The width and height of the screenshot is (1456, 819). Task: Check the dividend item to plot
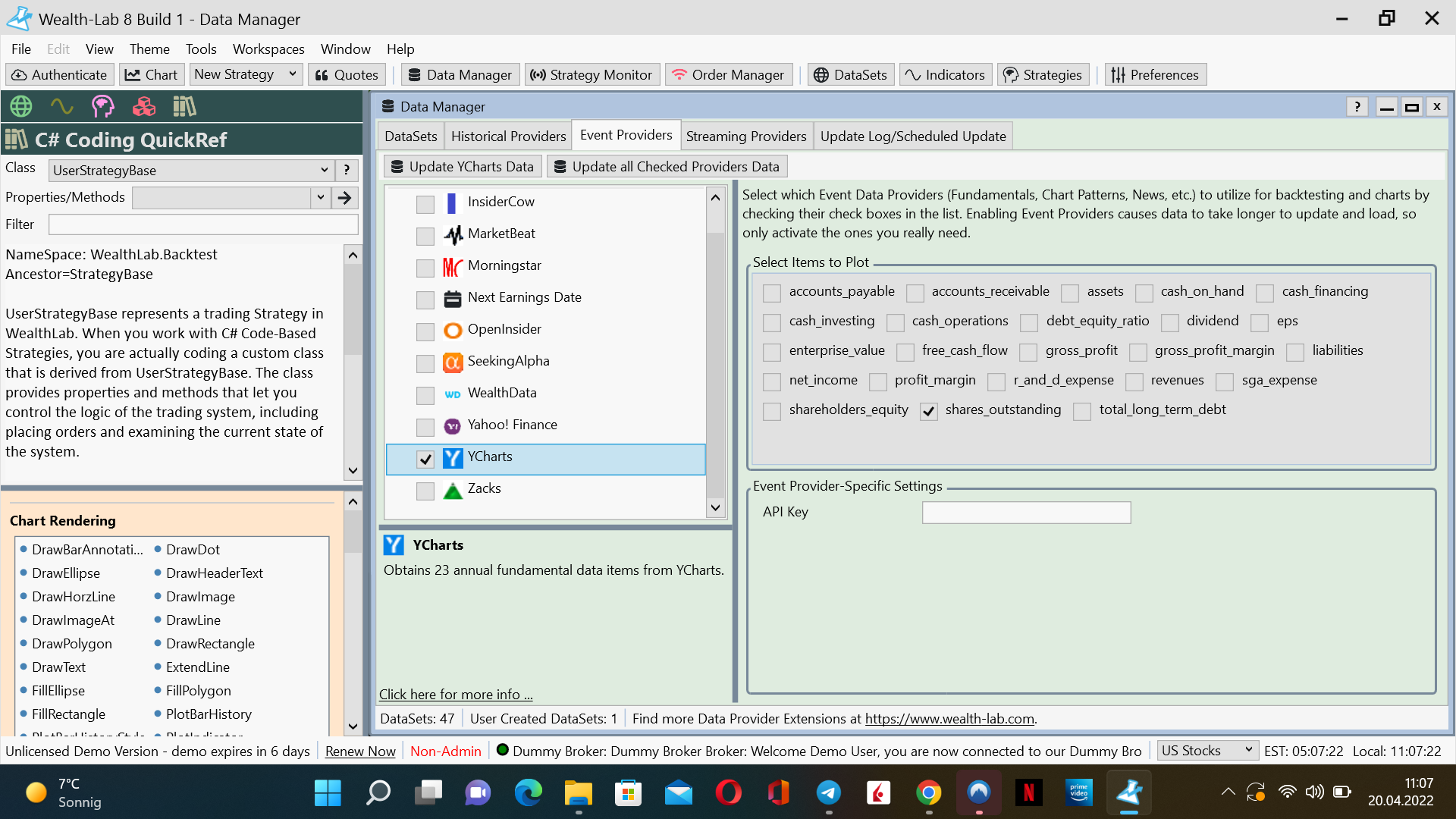click(x=1170, y=322)
